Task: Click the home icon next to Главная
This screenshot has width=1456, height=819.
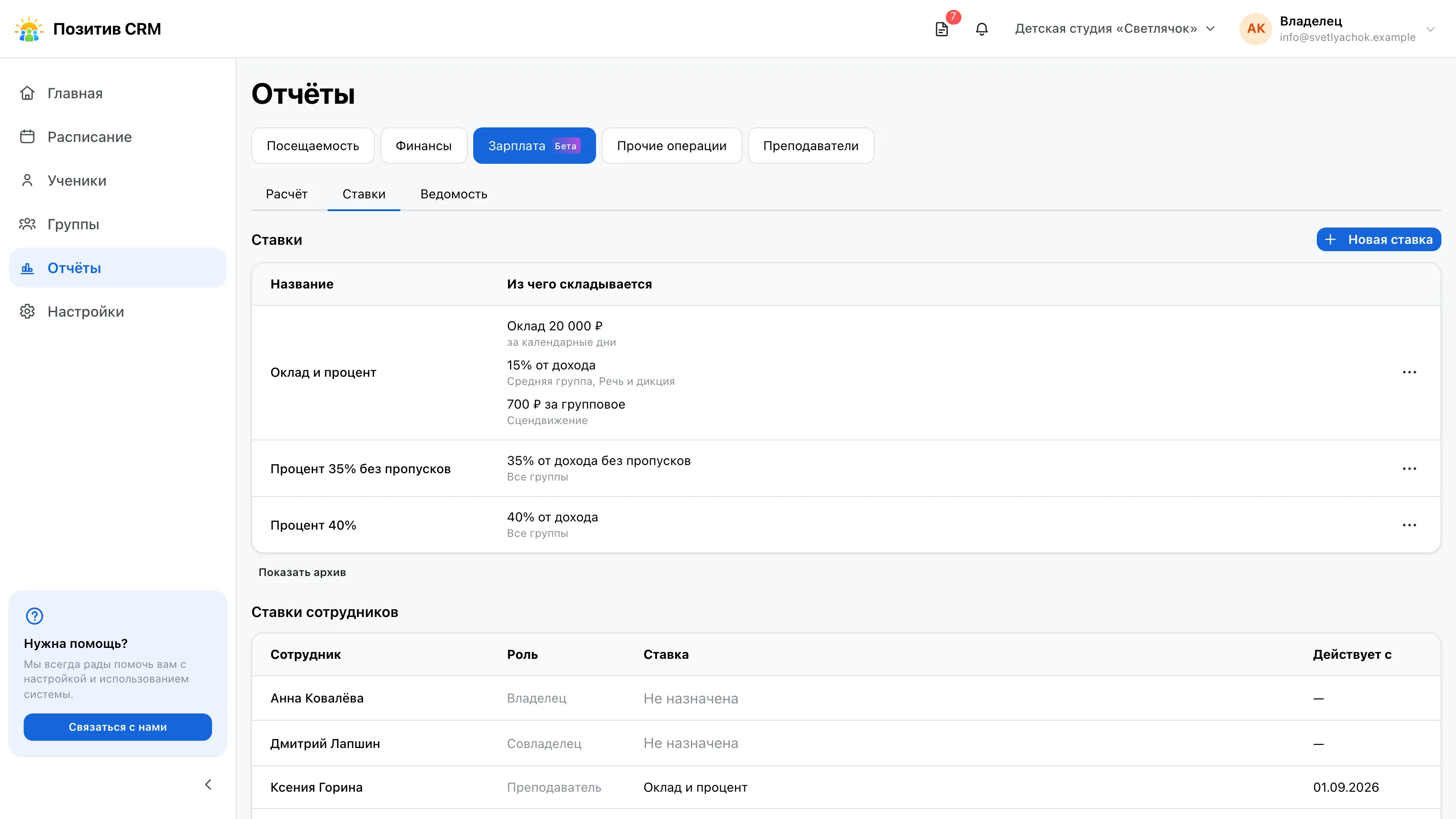Action: [27, 93]
